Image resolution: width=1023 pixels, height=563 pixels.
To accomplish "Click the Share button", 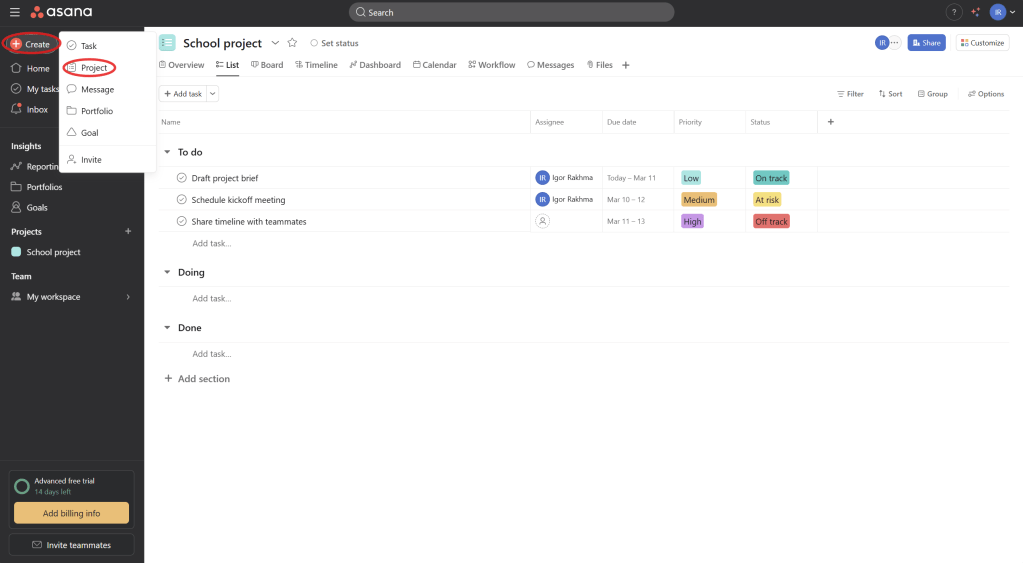I will 926,43.
